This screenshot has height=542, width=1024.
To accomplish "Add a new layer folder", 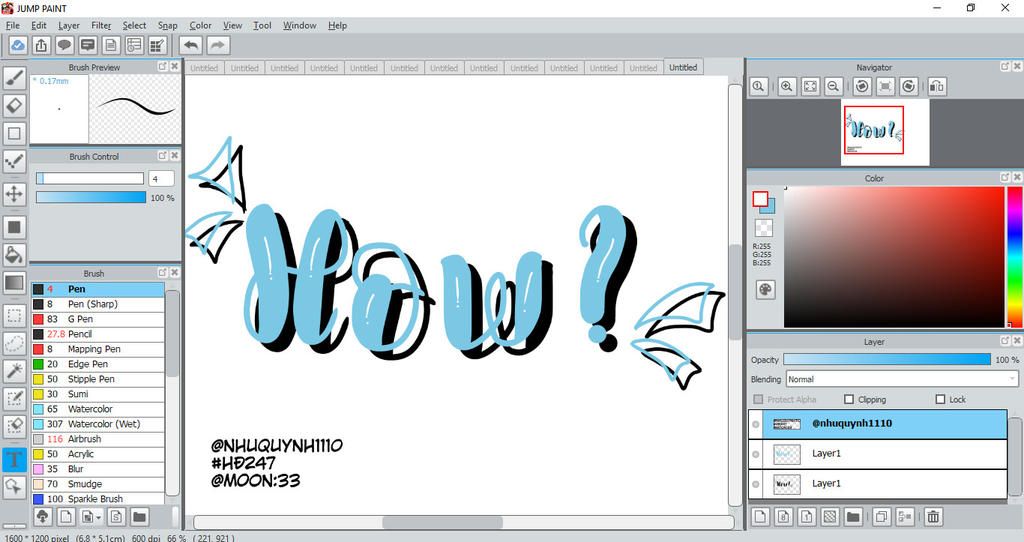I will tap(853, 517).
